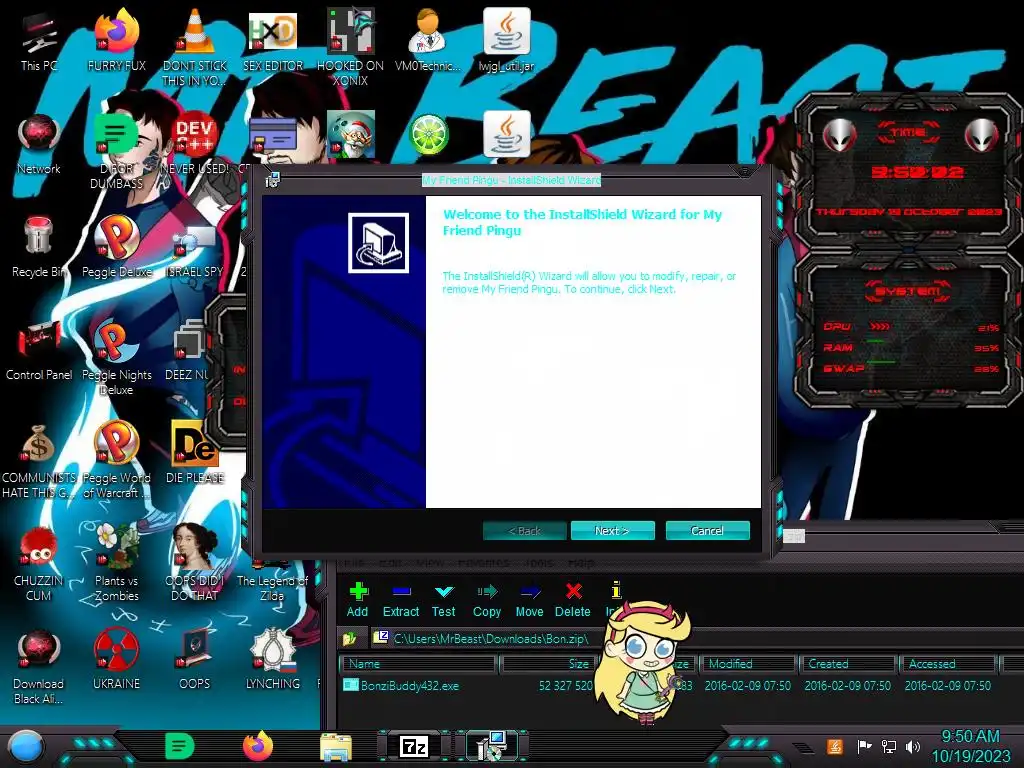Select the money bag game shortcut
1024x768 pixels.
pyautogui.click(x=39, y=460)
